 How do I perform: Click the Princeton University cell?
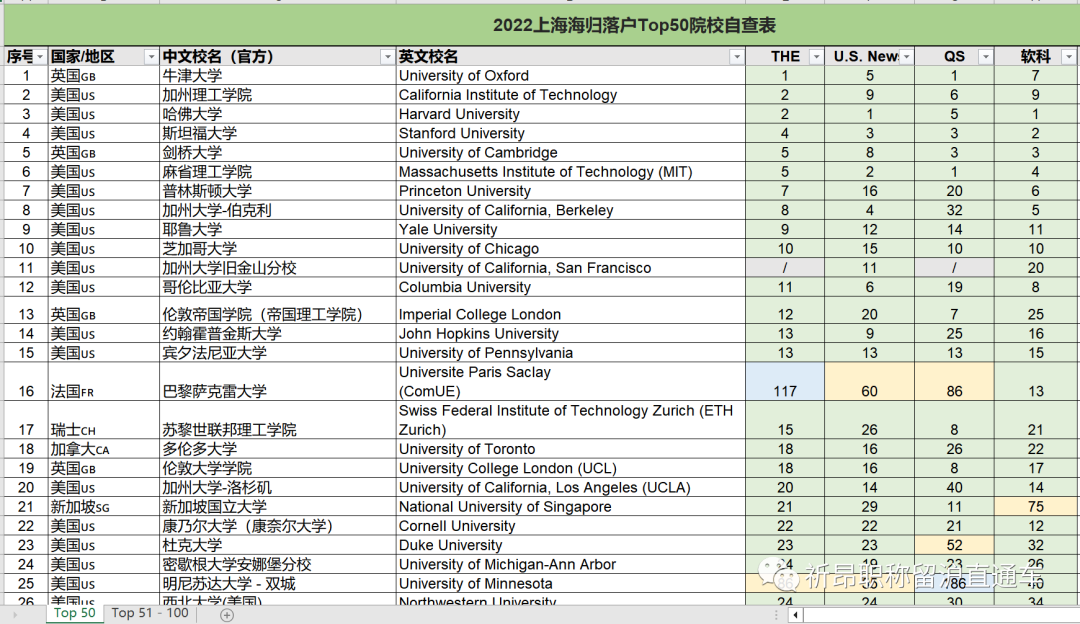[x=571, y=191]
